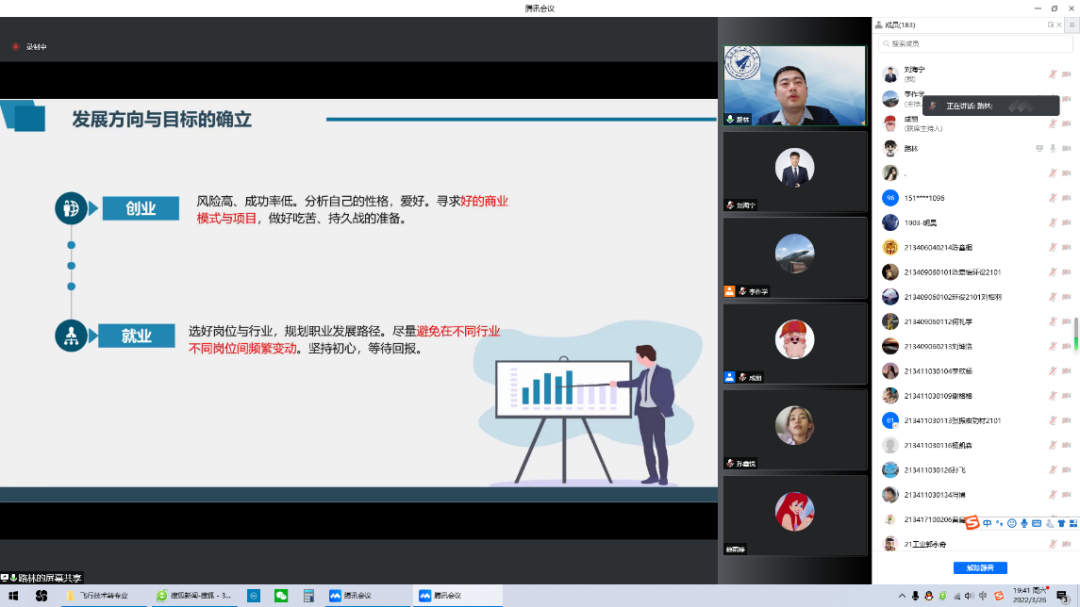Open Windows notification center icon
Viewport: 1080px width, 607px height.
(x=1062, y=596)
